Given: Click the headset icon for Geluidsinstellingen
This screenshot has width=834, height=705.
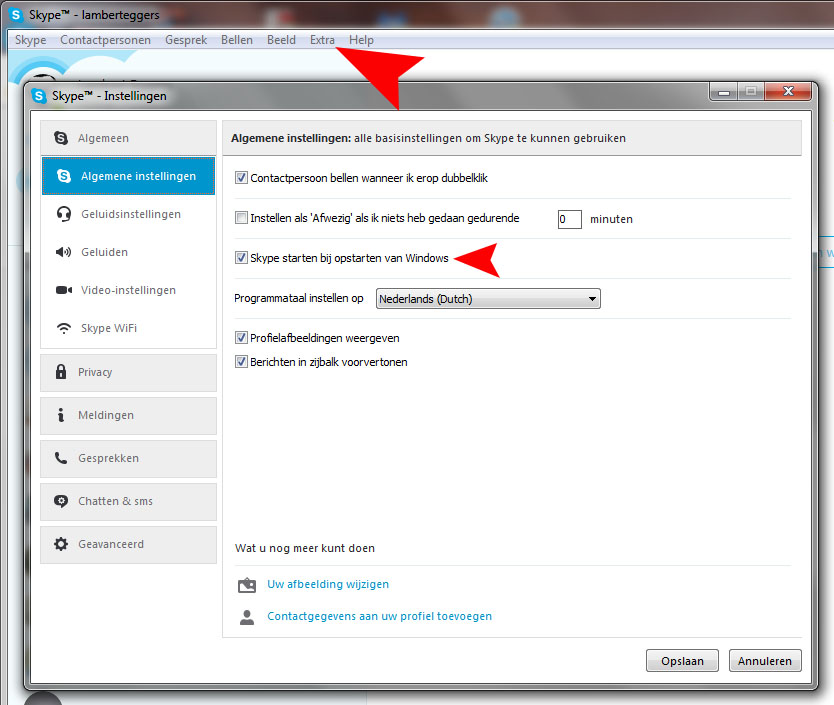Looking at the screenshot, I should 64,214.
